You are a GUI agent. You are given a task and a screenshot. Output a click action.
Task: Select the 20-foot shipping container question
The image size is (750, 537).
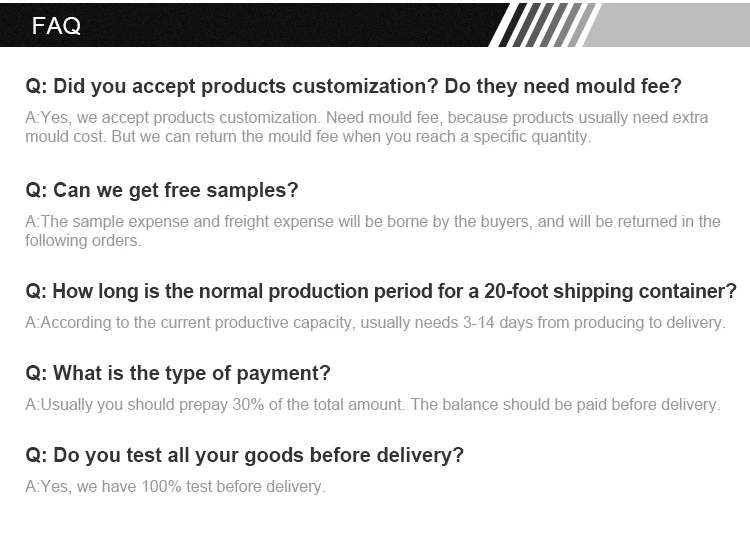(380, 292)
